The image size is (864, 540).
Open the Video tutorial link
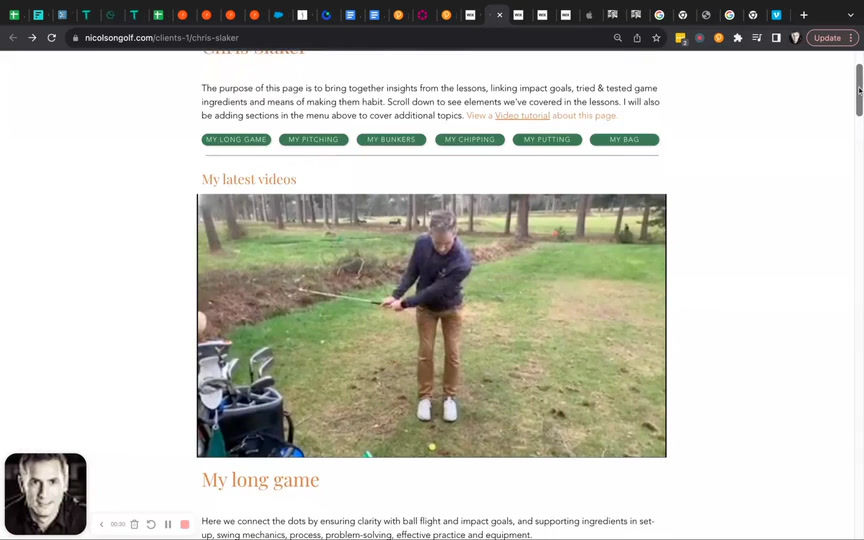coord(522,116)
